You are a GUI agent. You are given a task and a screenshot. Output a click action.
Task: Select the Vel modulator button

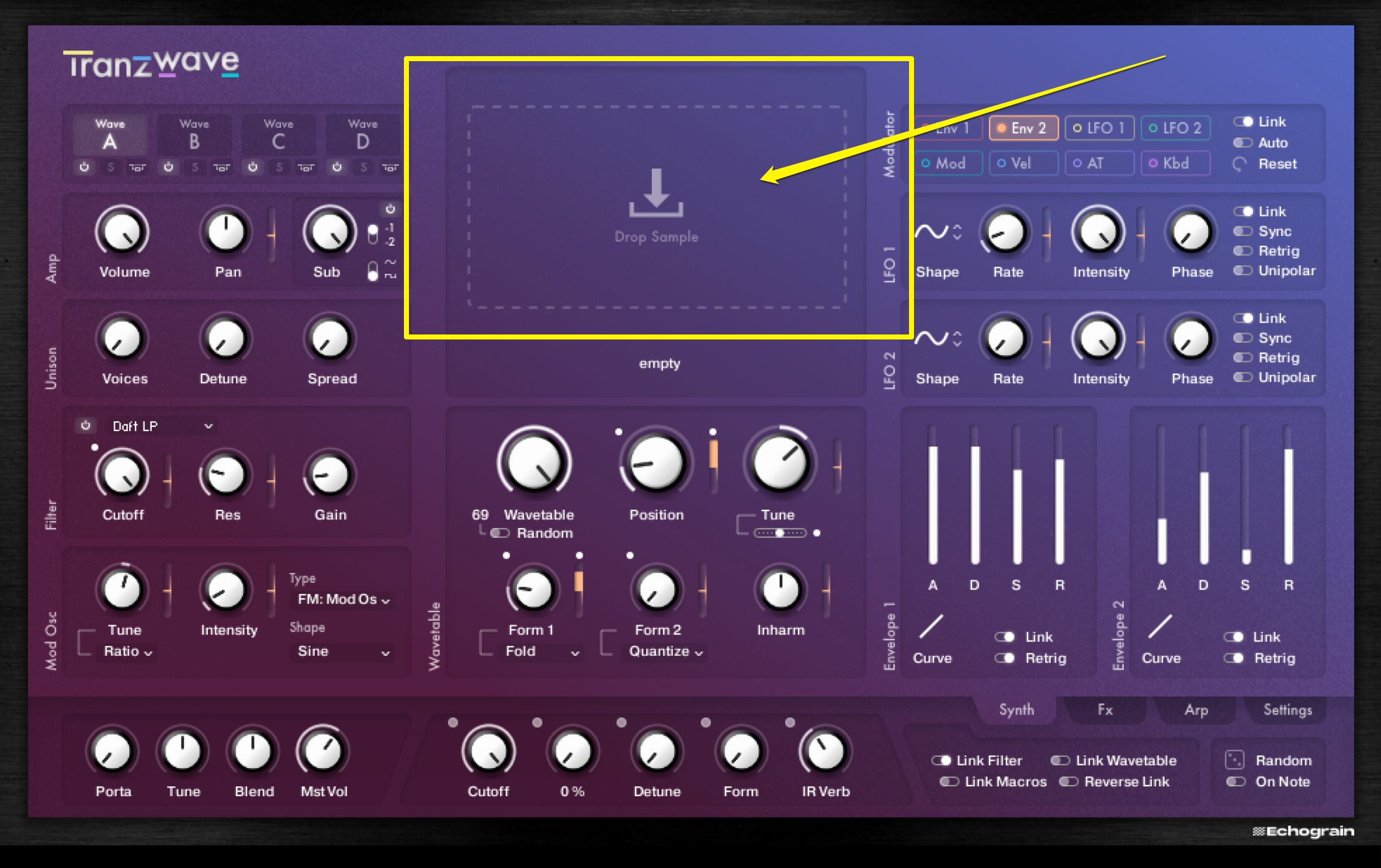click(1023, 163)
